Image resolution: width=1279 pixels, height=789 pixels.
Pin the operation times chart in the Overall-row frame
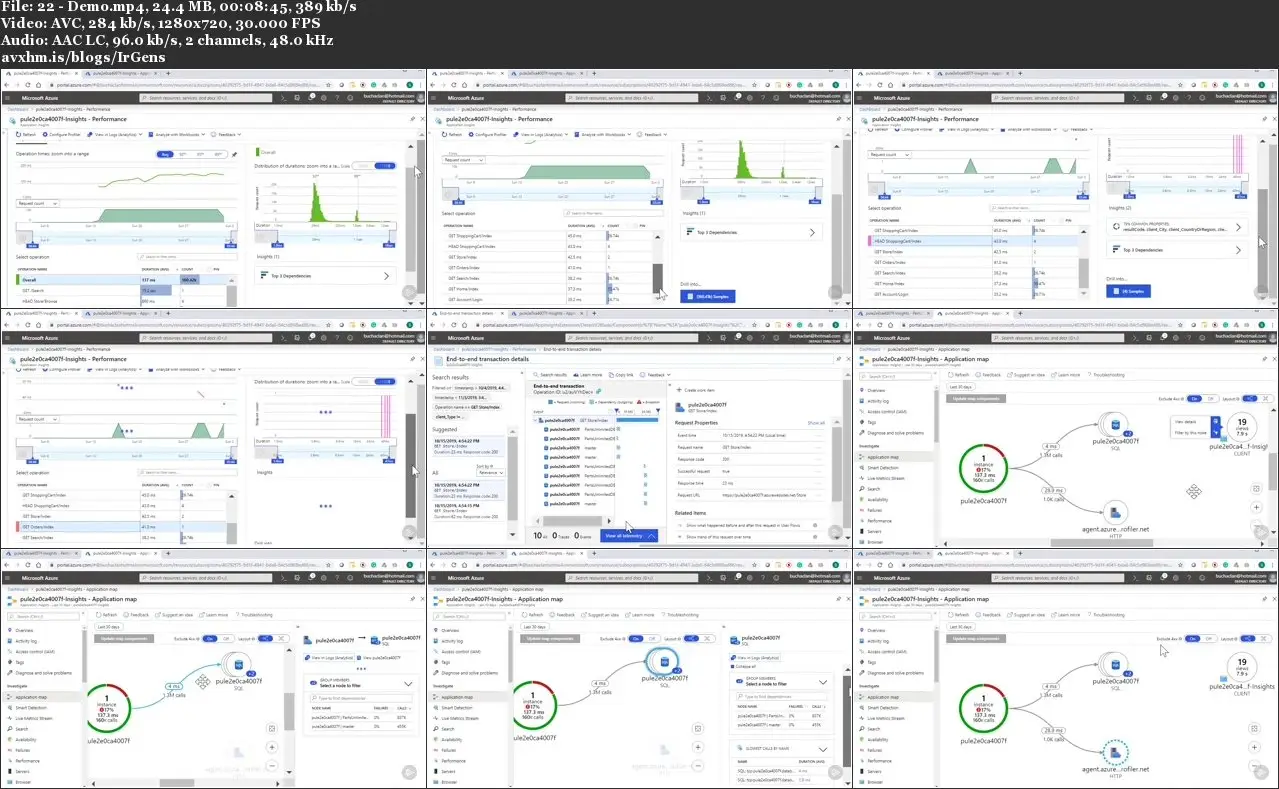(x=234, y=154)
